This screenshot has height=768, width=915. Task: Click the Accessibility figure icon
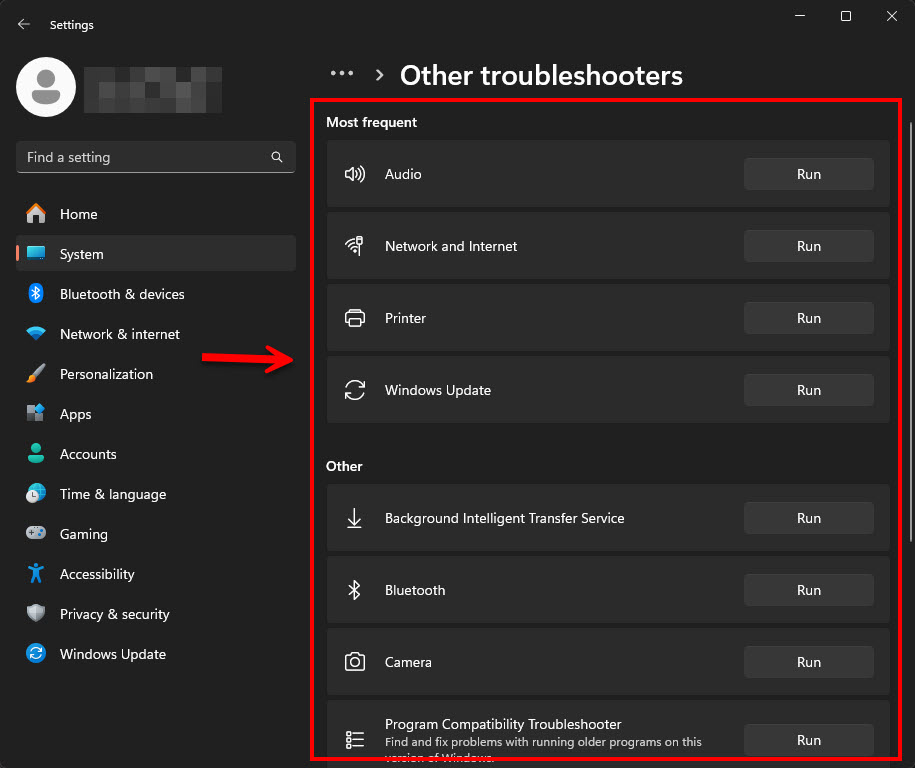(36, 574)
